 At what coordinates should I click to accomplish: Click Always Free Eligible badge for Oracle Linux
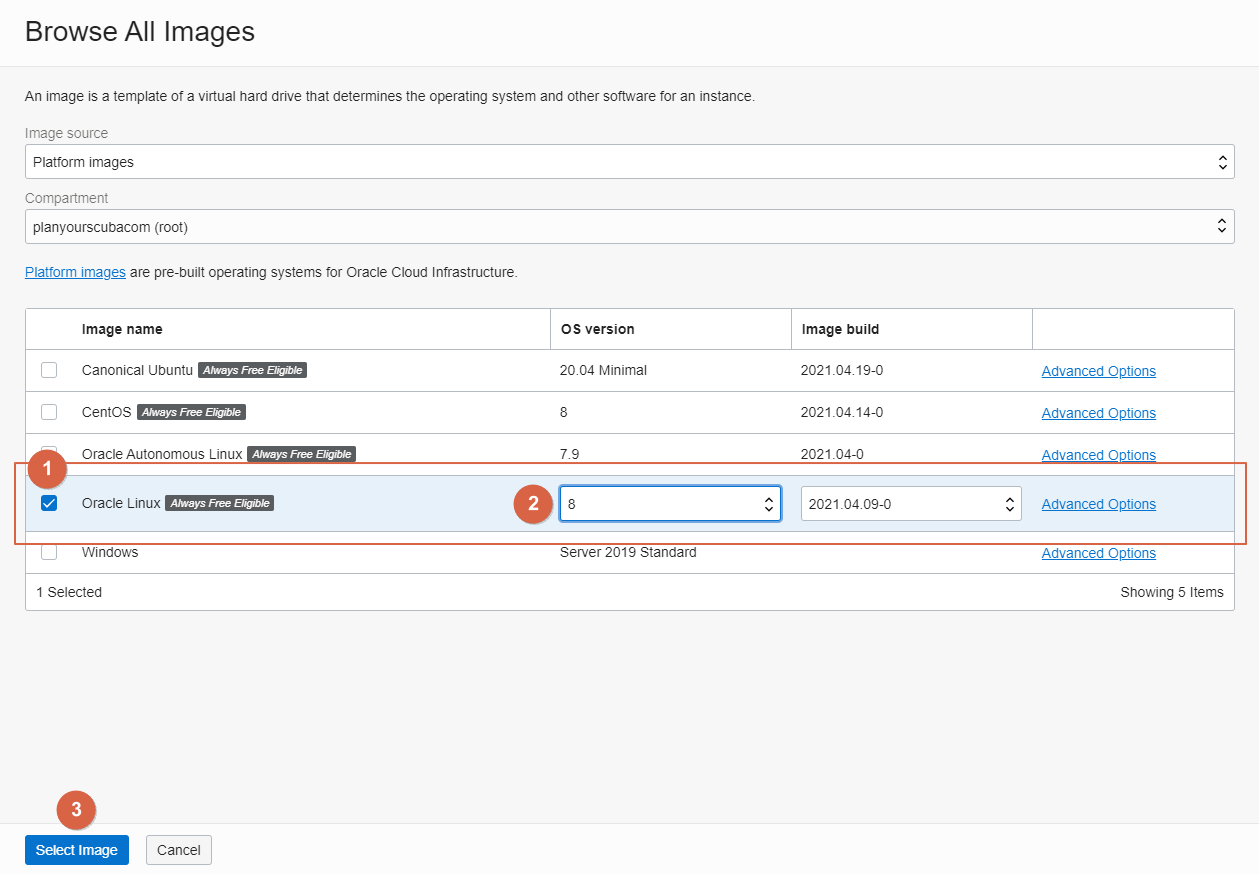pos(220,503)
